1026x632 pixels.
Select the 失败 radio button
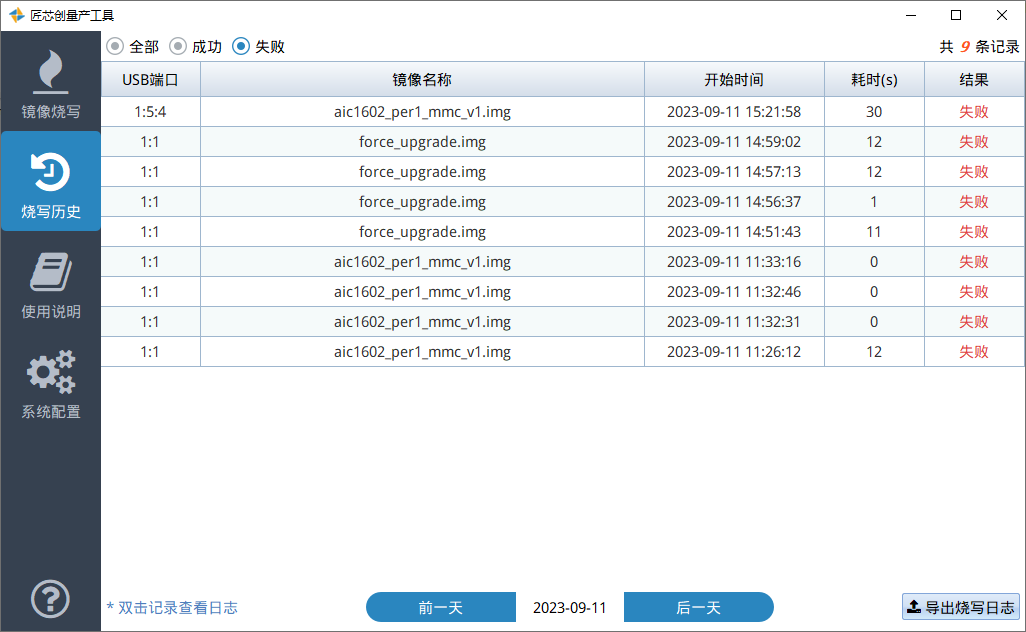pyautogui.click(x=241, y=46)
